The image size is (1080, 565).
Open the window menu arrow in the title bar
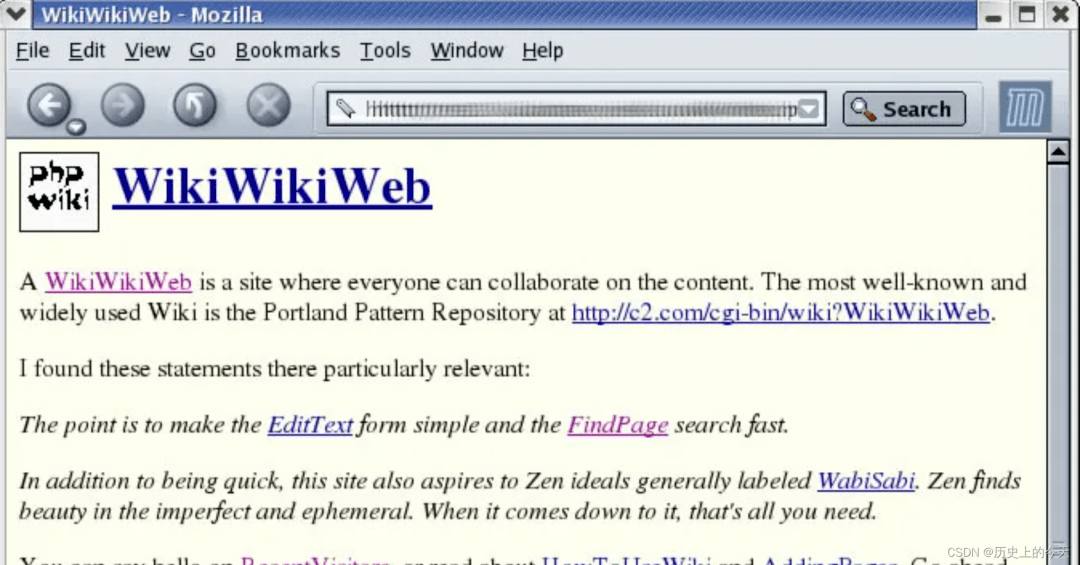(x=15, y=14)
